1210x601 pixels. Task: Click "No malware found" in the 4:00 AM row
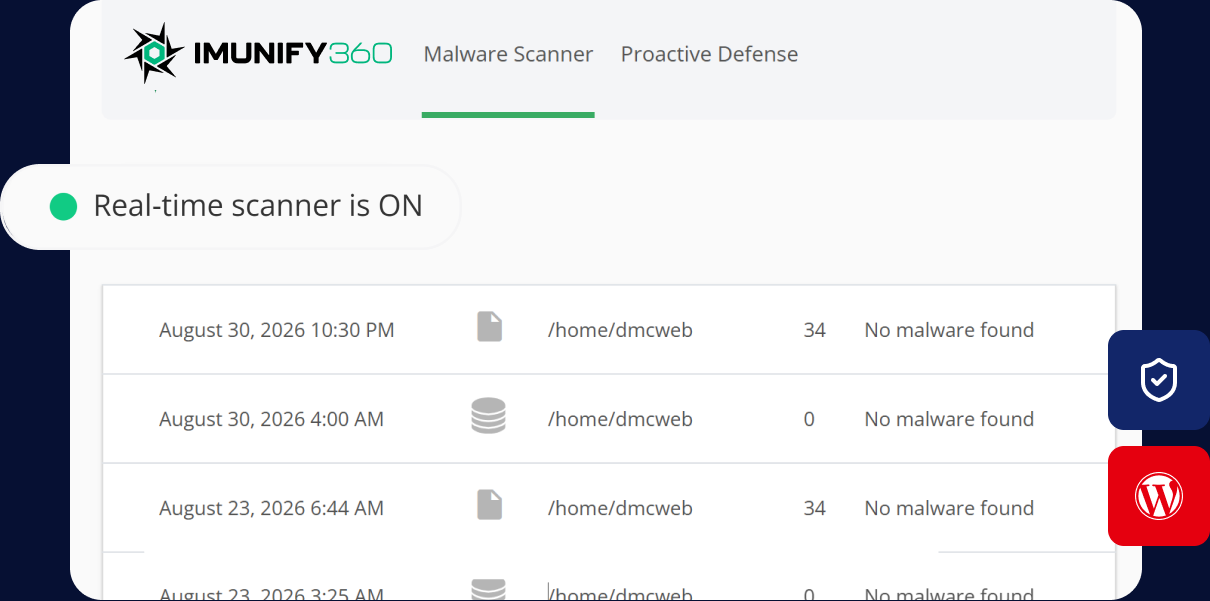(x=949, y=419)
